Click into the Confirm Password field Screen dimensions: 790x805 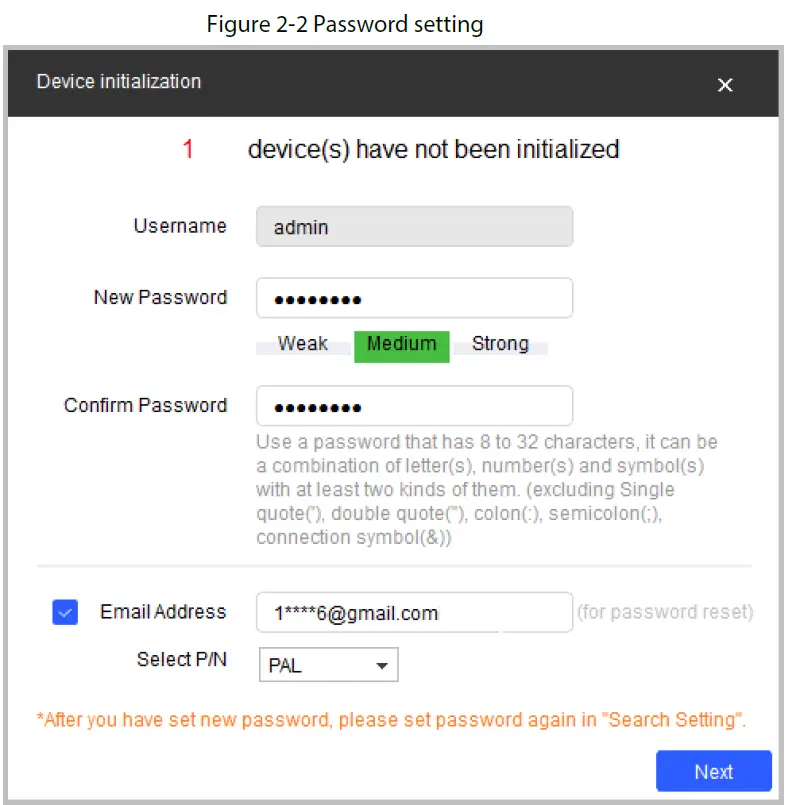(x=414, y=406)
